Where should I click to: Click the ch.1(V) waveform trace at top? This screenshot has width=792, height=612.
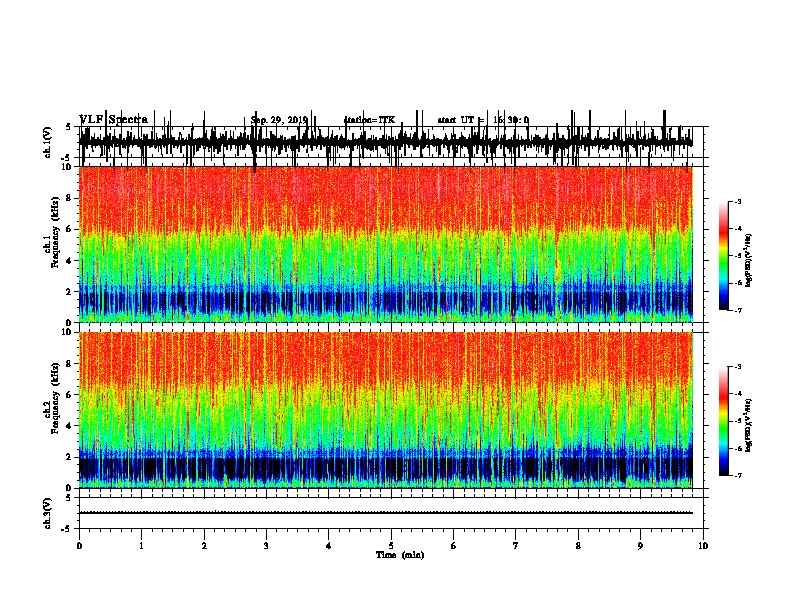386,142
